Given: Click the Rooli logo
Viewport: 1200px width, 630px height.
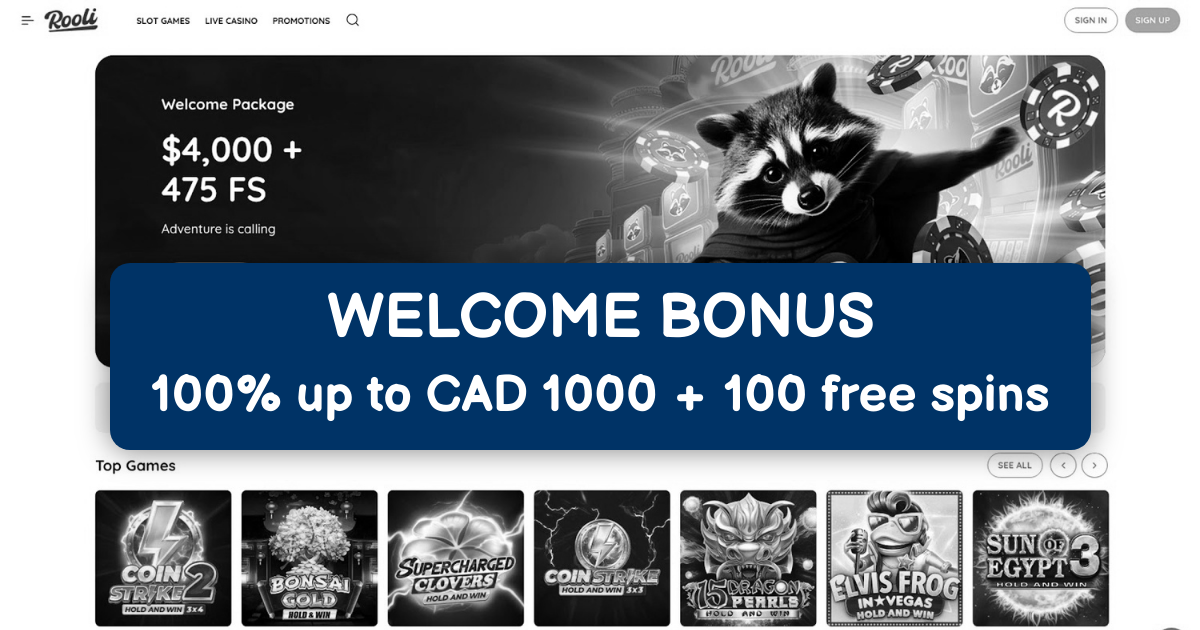Looking at the screenshot, I should (71, 20).
